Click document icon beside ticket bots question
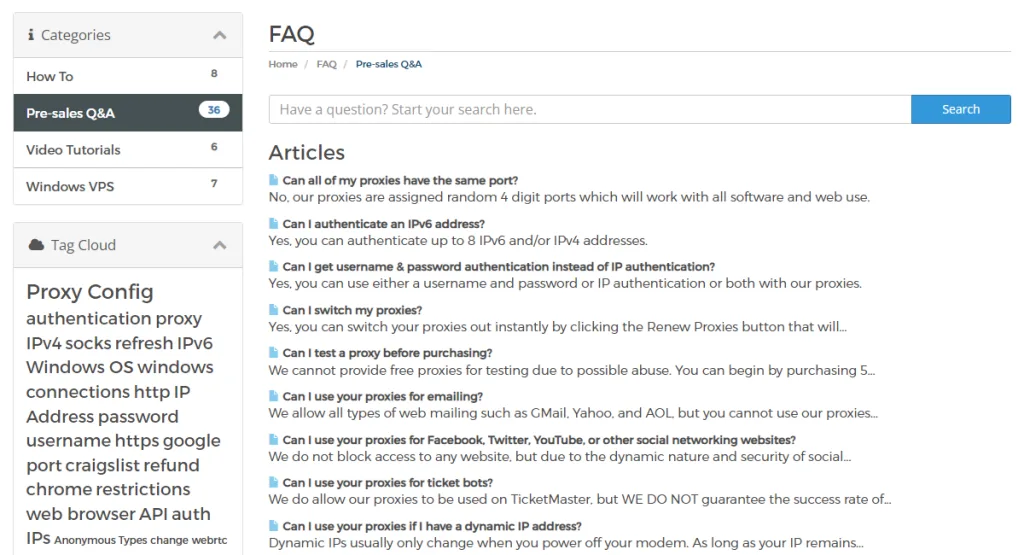 pyautogui.click(x=274, y=483)
